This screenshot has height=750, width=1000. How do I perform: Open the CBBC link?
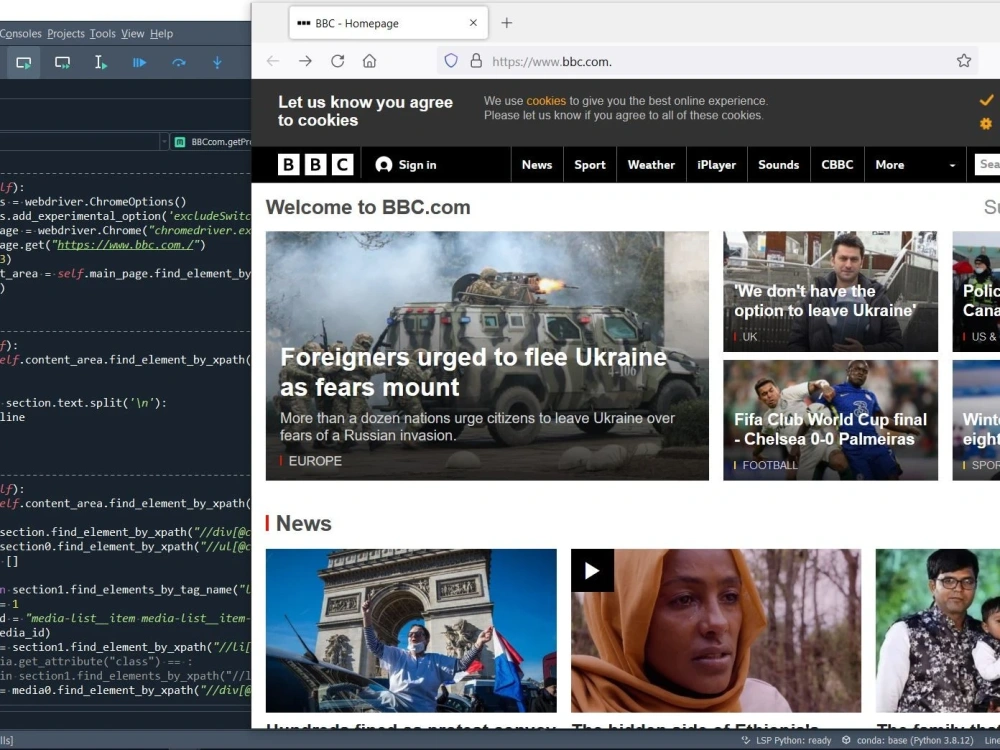837,165
